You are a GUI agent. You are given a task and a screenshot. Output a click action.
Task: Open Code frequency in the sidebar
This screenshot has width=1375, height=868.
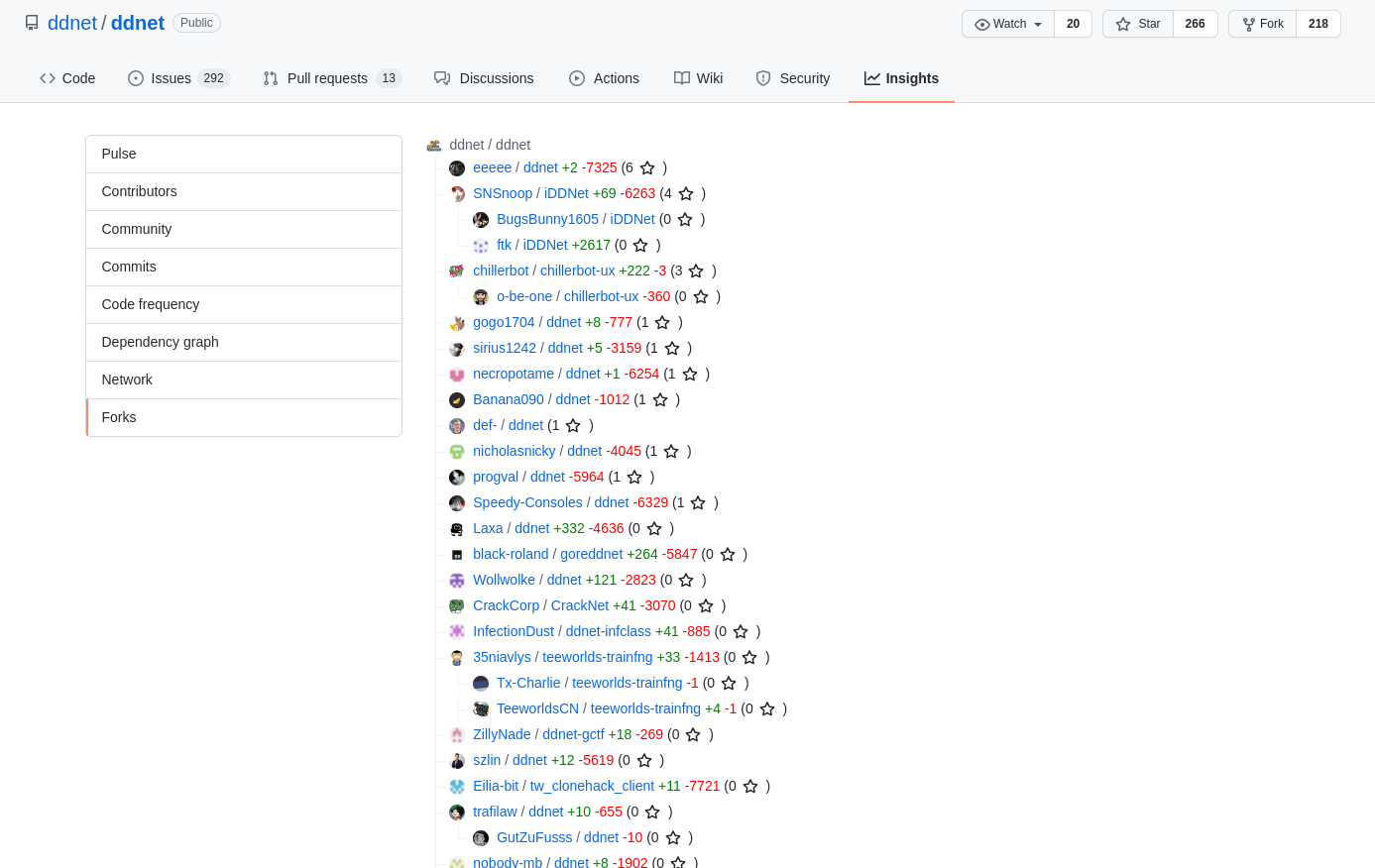tap(244, 305)
